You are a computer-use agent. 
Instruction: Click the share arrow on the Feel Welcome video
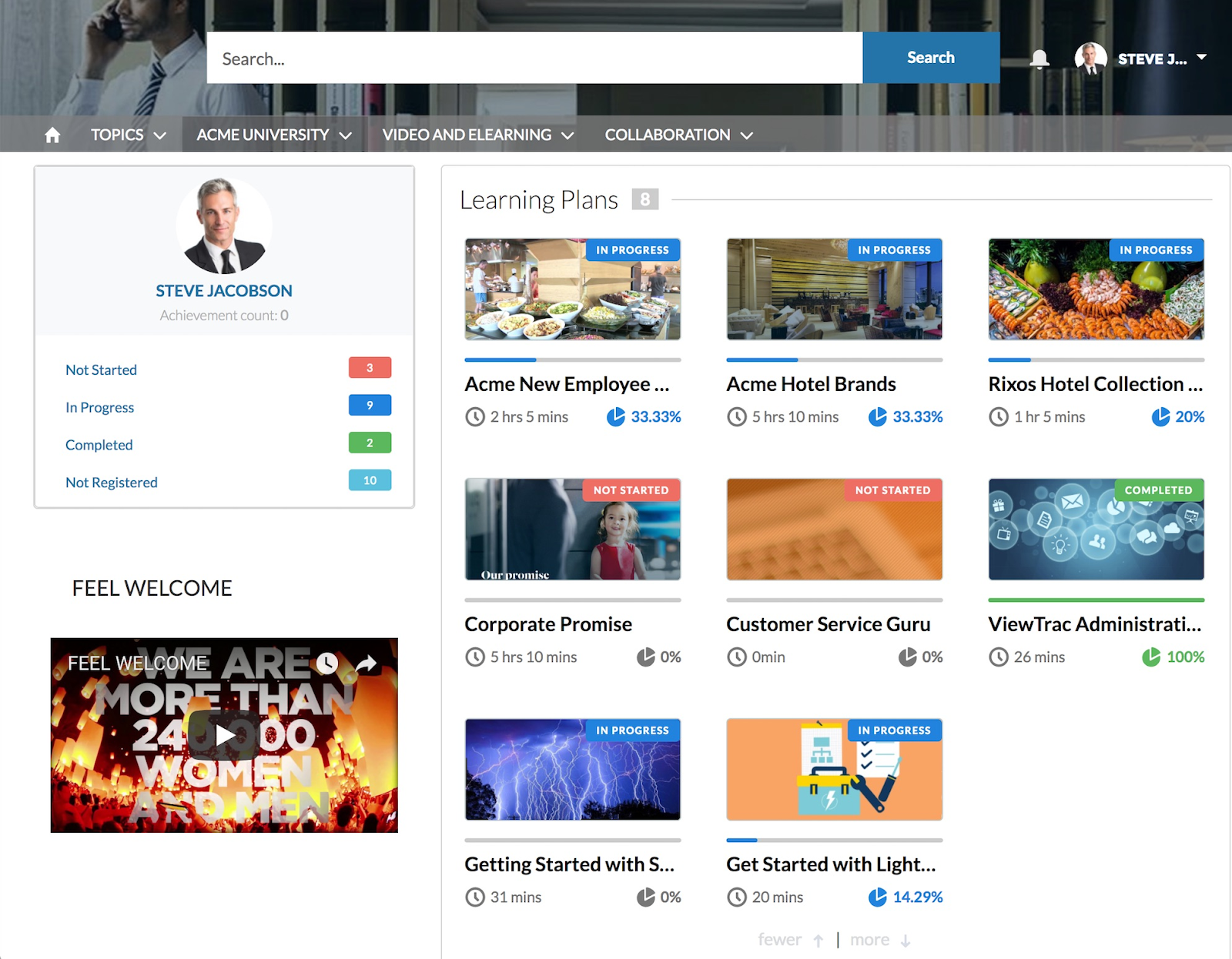coord(367,663)
